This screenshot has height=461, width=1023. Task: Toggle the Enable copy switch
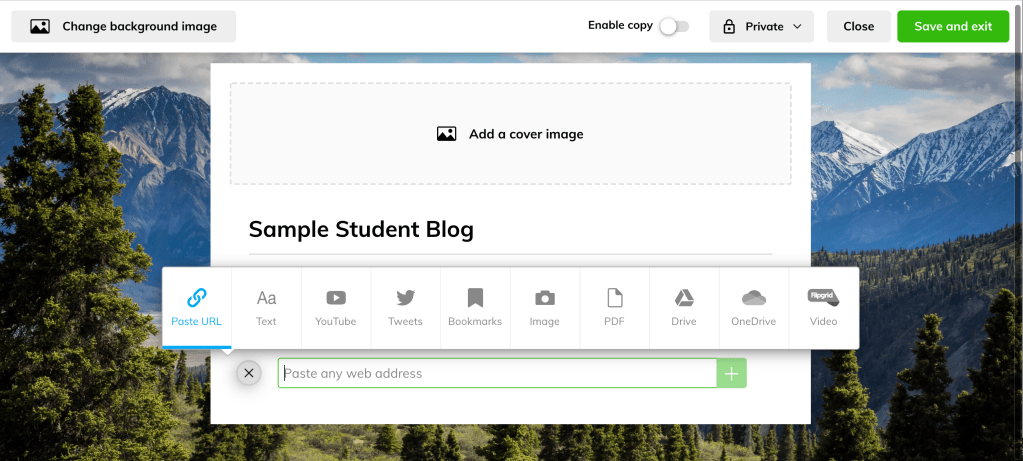tap(674, 26)
